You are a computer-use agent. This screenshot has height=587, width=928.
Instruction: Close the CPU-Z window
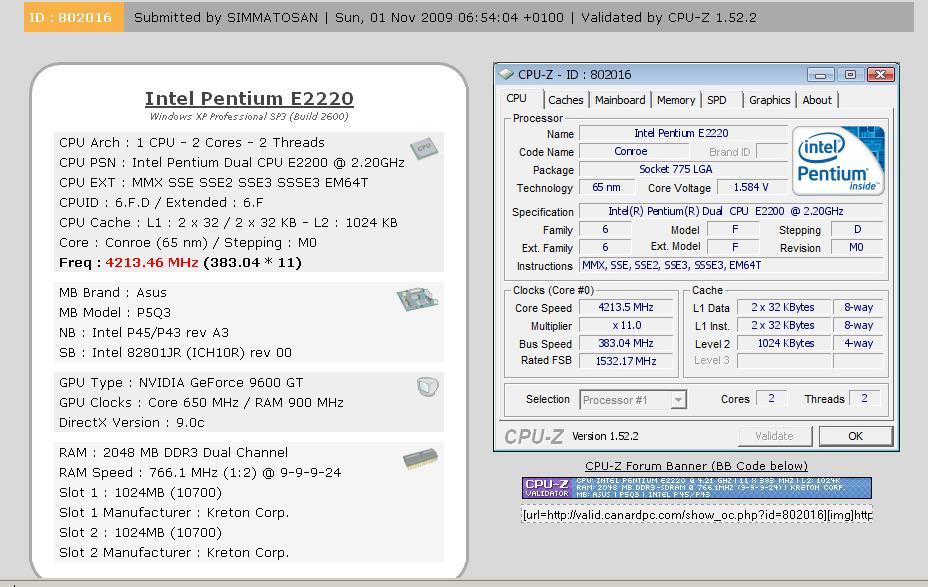(x=881, y=75)
